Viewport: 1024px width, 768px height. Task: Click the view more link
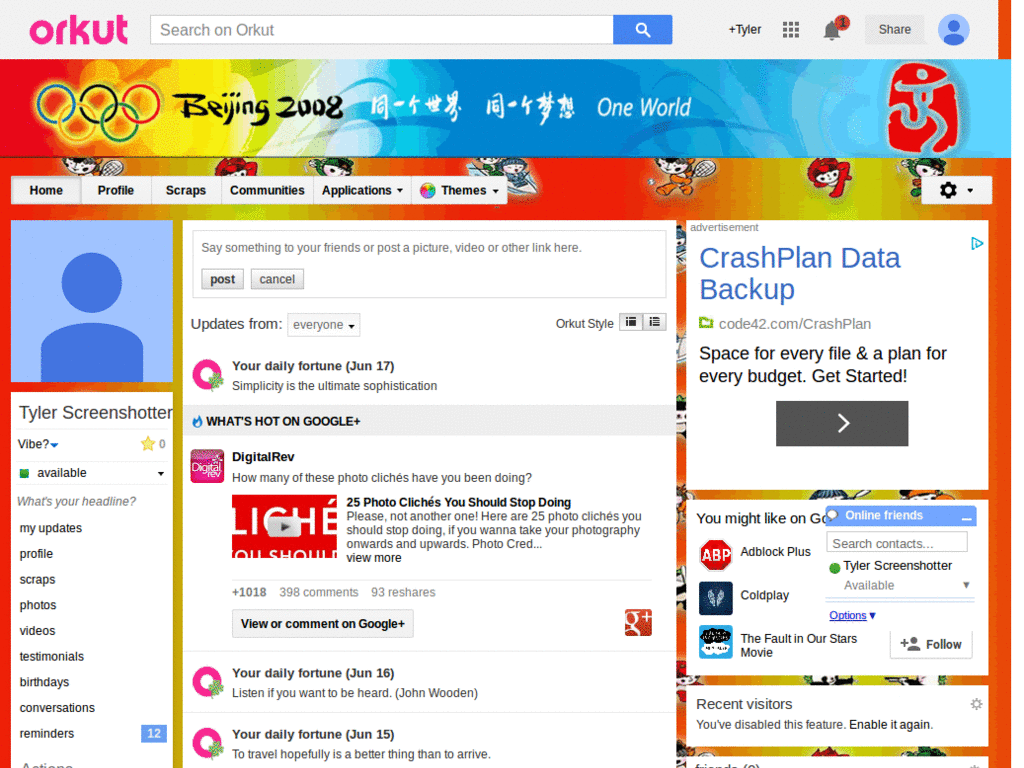click(x=374, y=558)
